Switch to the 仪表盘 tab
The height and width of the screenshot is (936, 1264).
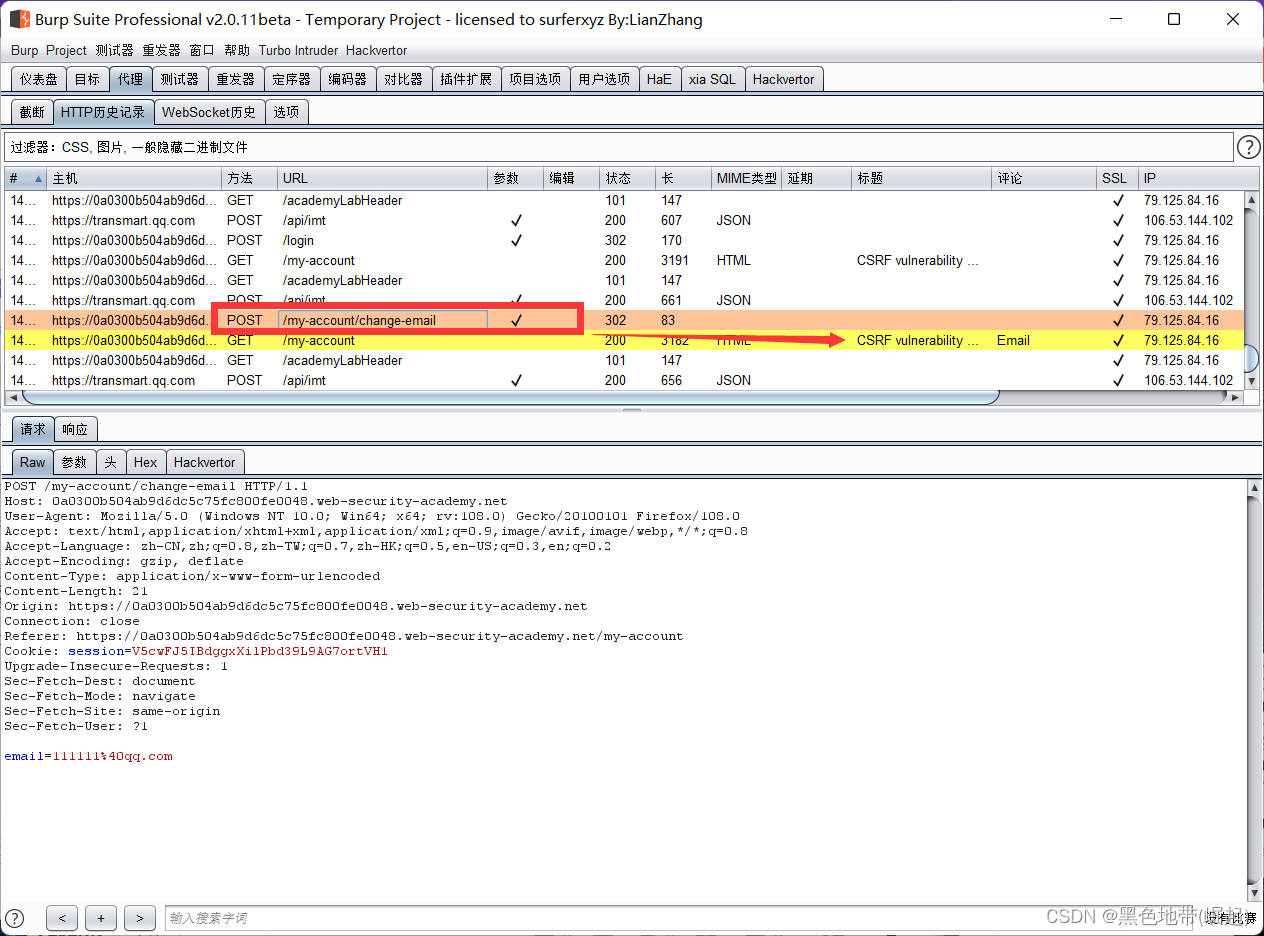point(39,79)
